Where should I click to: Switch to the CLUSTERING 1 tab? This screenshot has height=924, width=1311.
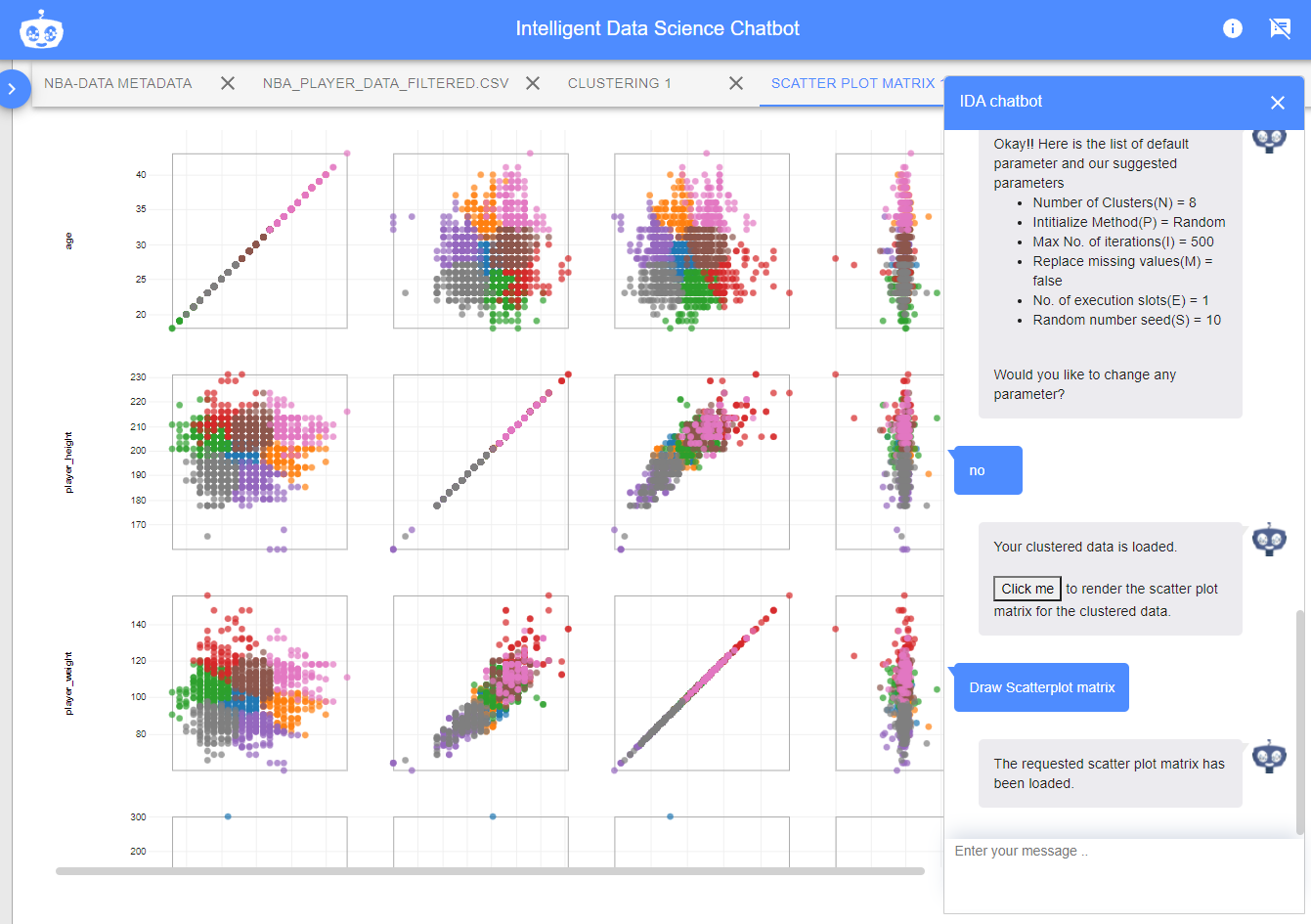[x=620, y=84]
